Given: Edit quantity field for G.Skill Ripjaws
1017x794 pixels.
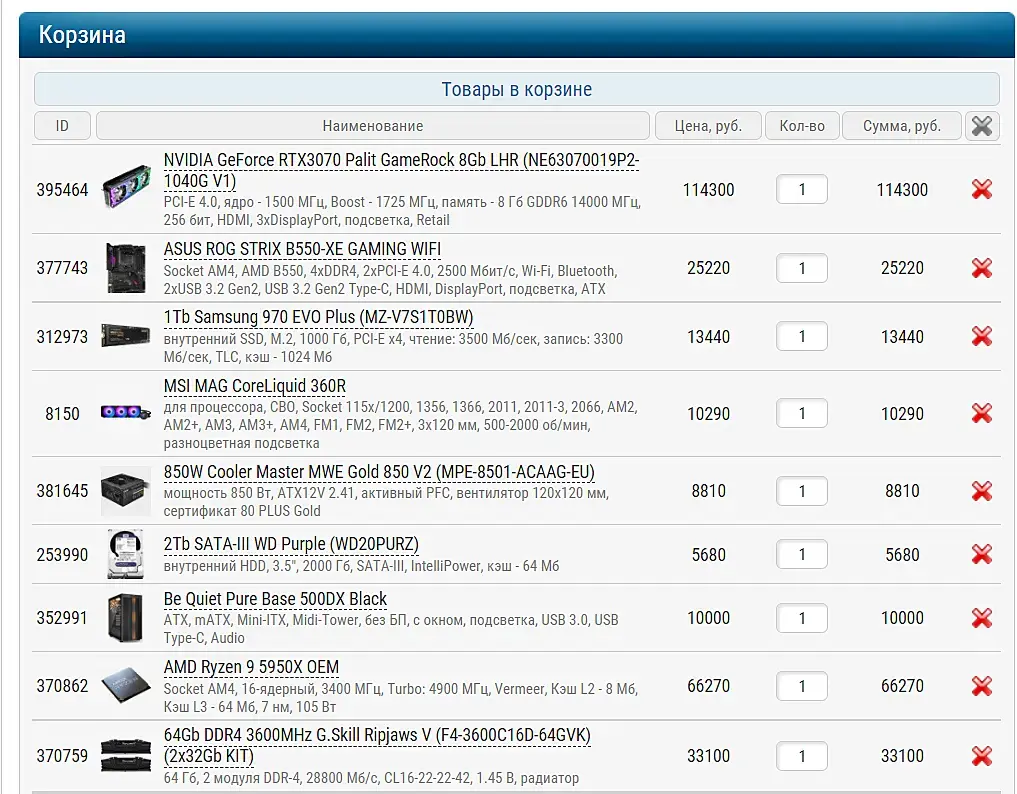Looking at the screenshot, I should coord(802,756).
